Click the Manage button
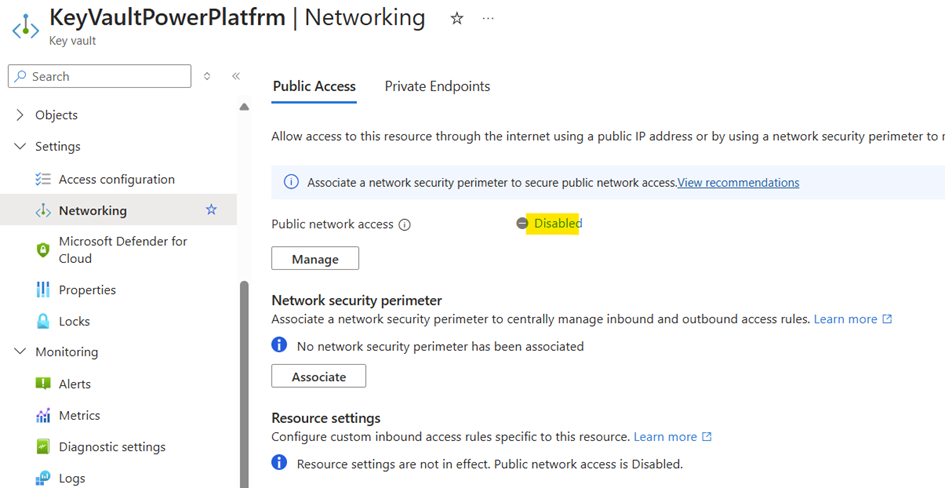The height and width of the screenshot is (488, 945). coord(315,258)
